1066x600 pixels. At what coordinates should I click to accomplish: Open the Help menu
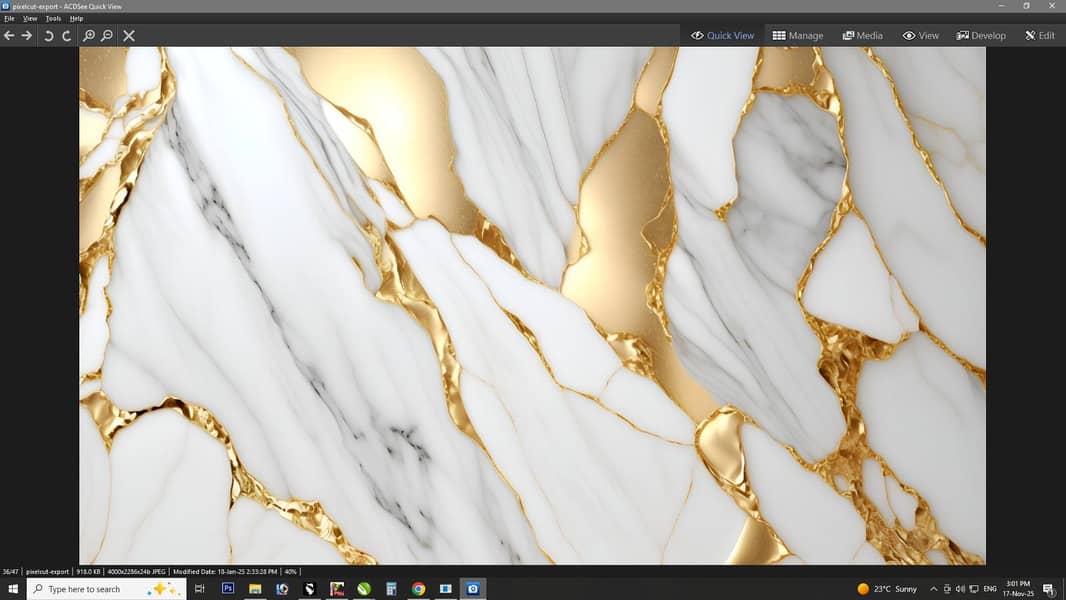point(76,18)
